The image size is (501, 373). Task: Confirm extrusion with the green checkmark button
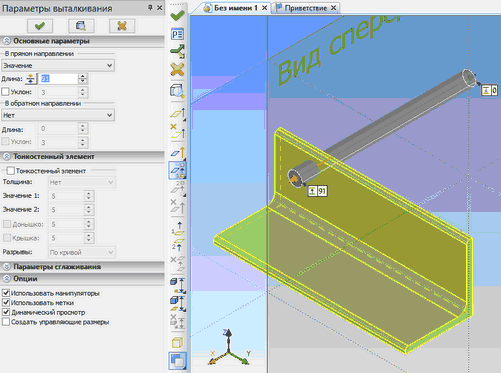pos(40,26)
